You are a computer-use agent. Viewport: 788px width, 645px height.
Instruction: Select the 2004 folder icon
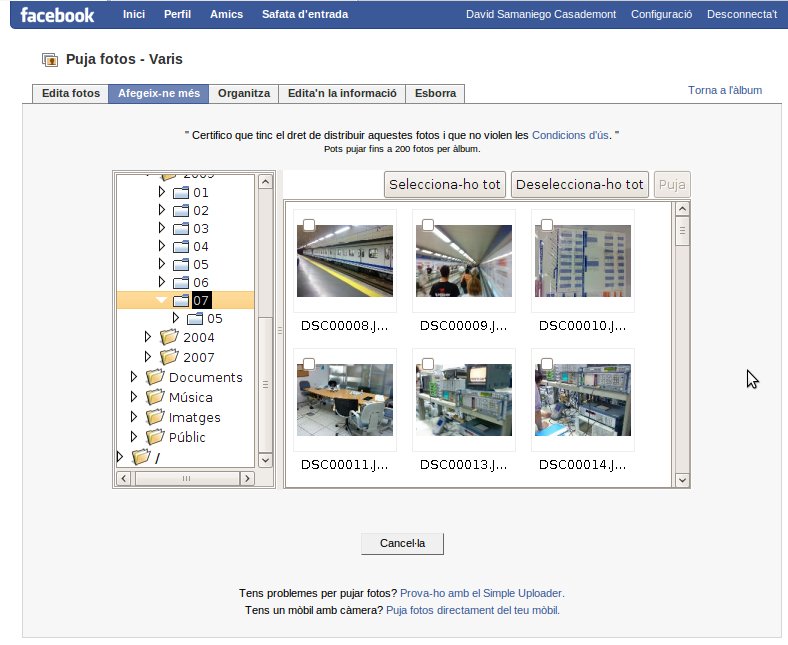point(168,337)
